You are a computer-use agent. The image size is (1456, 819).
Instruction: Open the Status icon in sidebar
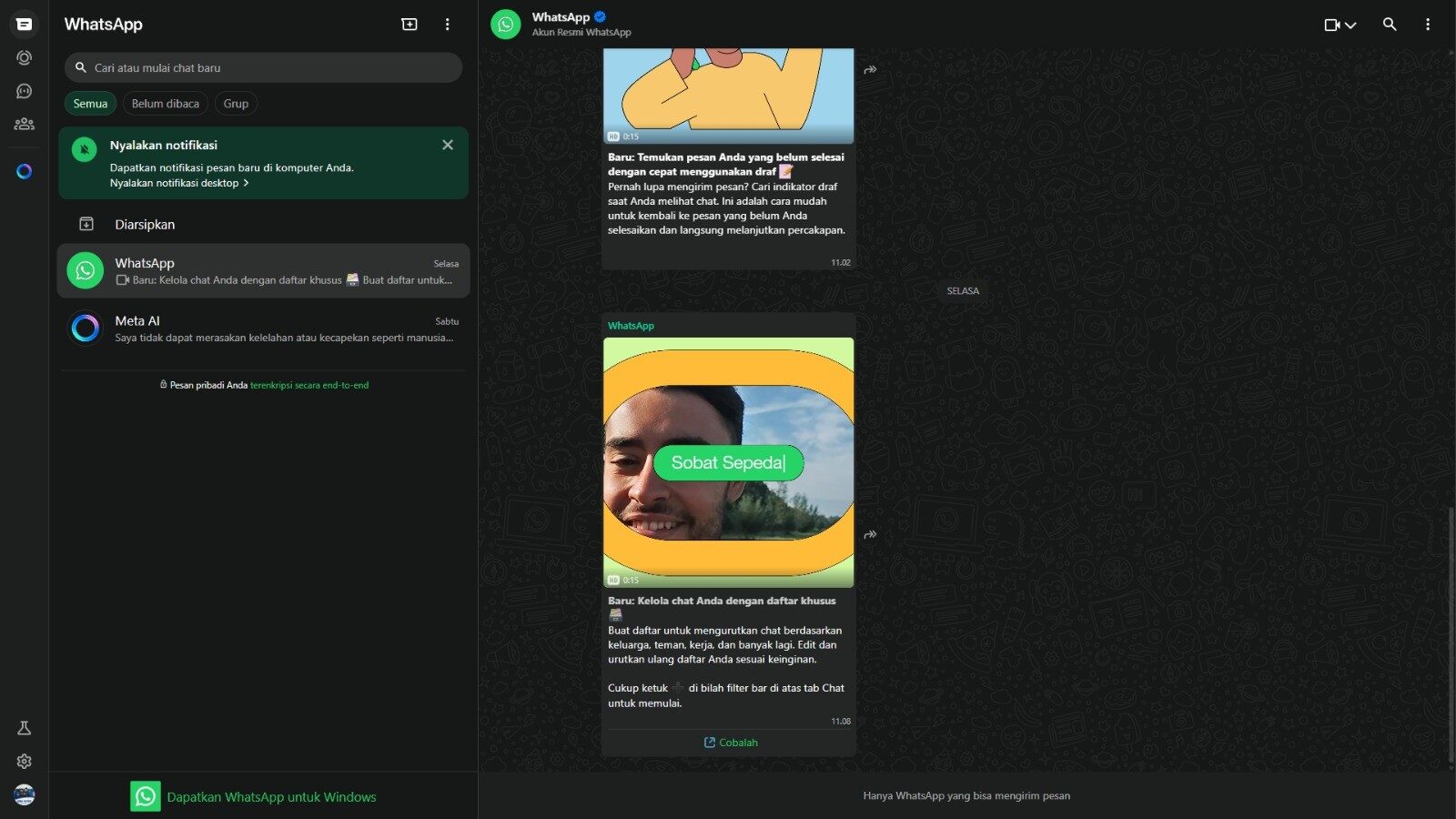pos(25,58)
